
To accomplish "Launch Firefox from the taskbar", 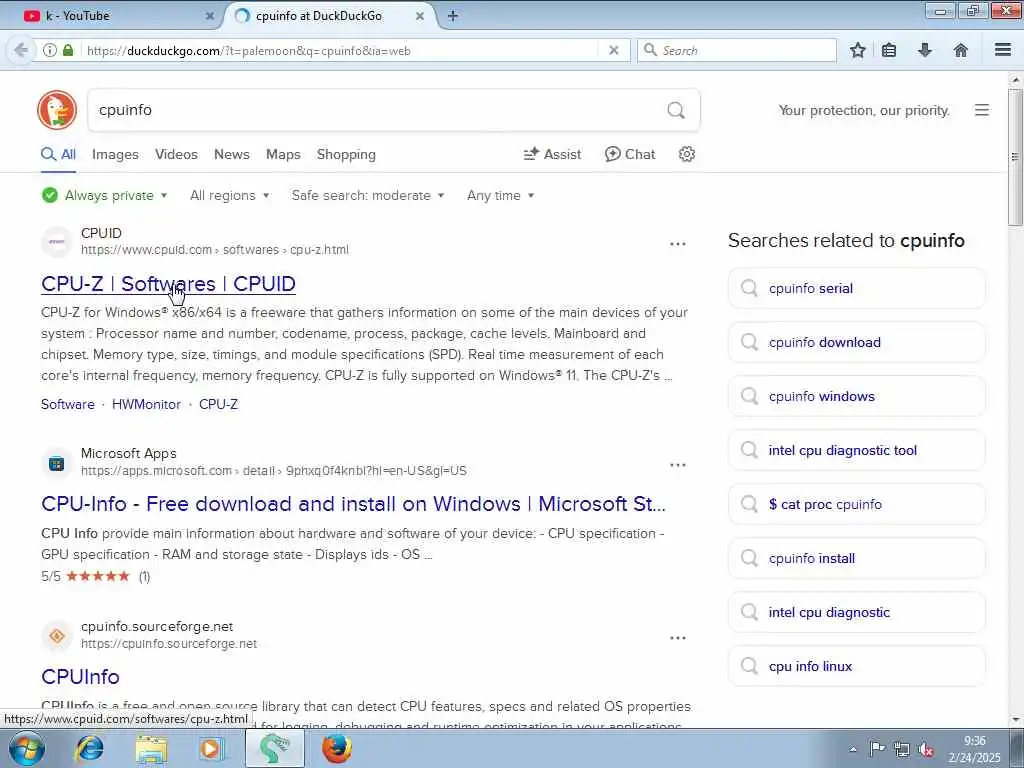I will click(x=336, y=748).
